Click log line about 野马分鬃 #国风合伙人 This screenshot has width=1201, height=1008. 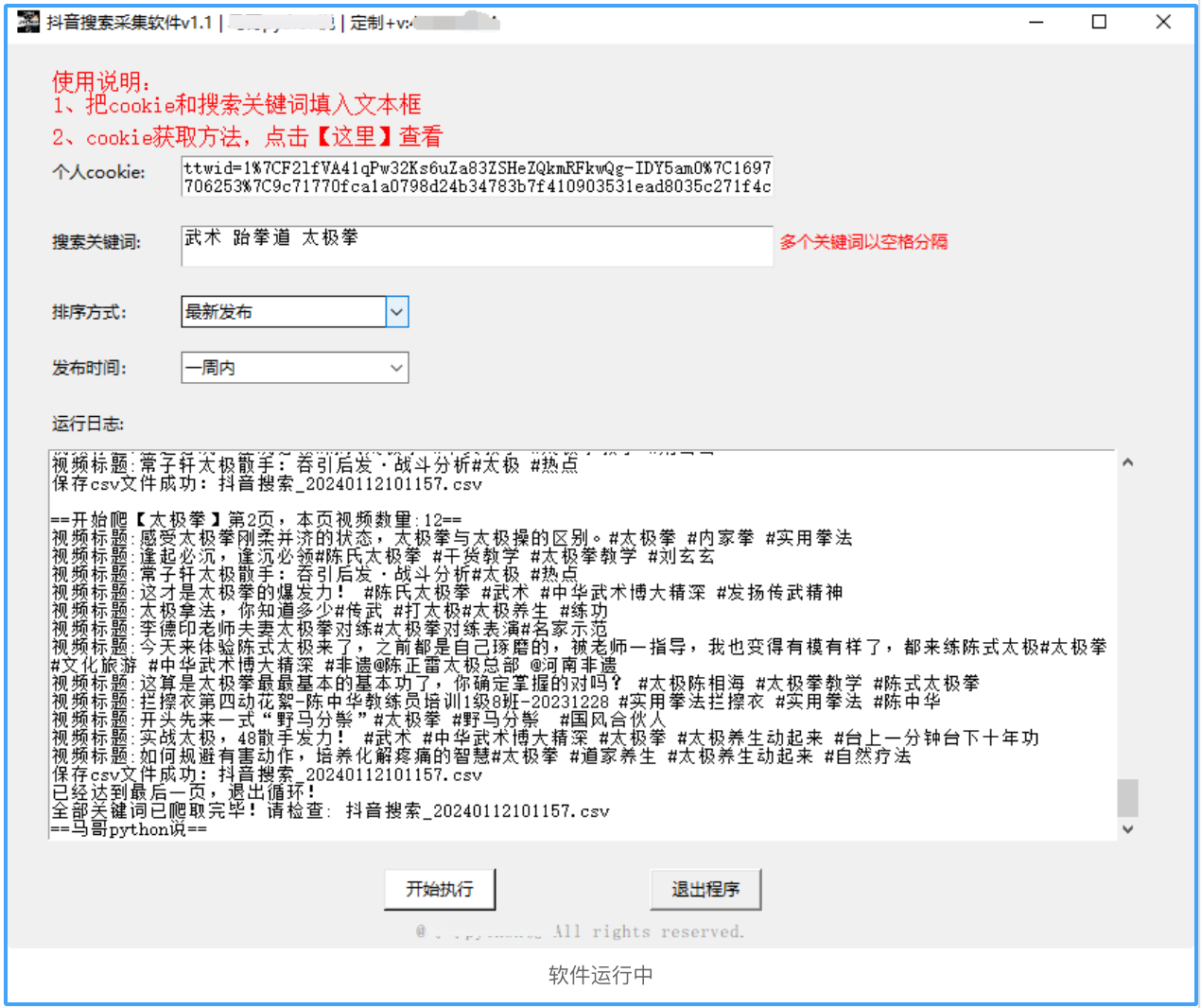pos(359,720)
